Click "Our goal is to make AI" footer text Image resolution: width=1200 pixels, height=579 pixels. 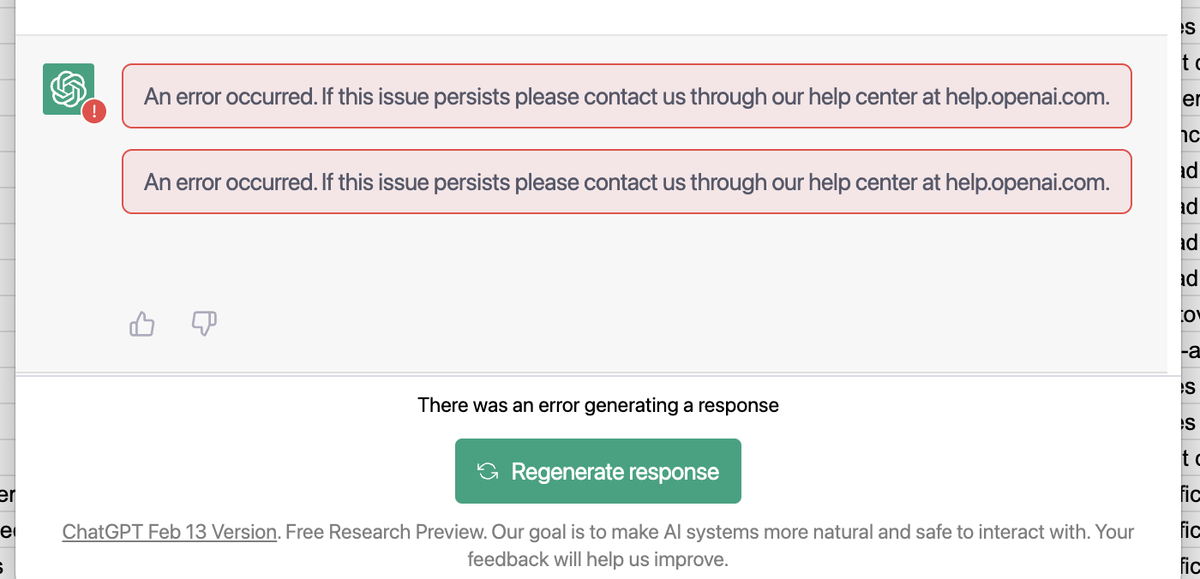point(590,531)
